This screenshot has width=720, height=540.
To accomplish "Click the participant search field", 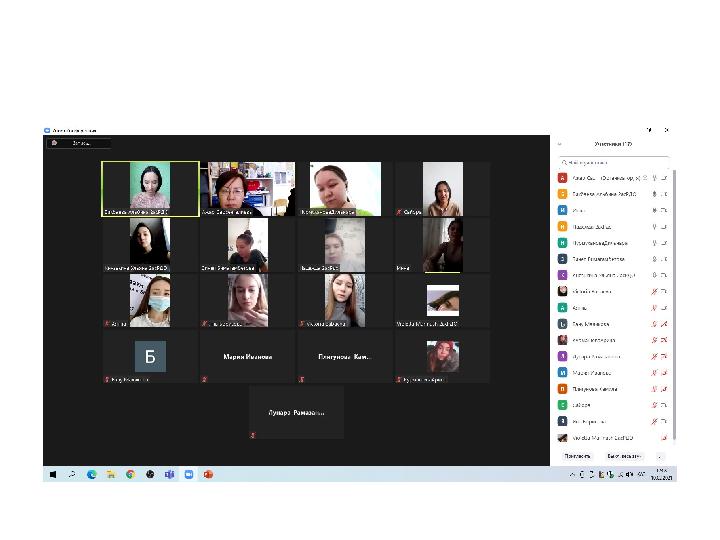I will (x=613, y=163).
